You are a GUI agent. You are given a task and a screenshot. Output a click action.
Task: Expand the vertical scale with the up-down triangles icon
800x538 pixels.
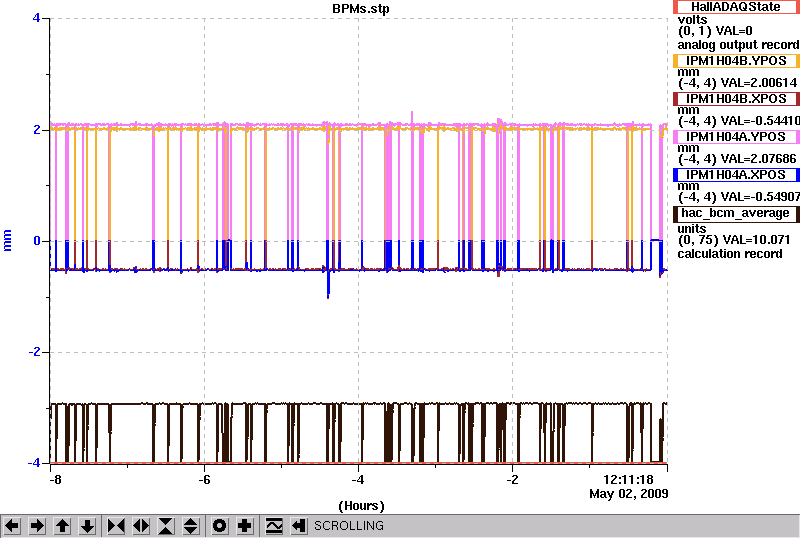tap(191, 526)
